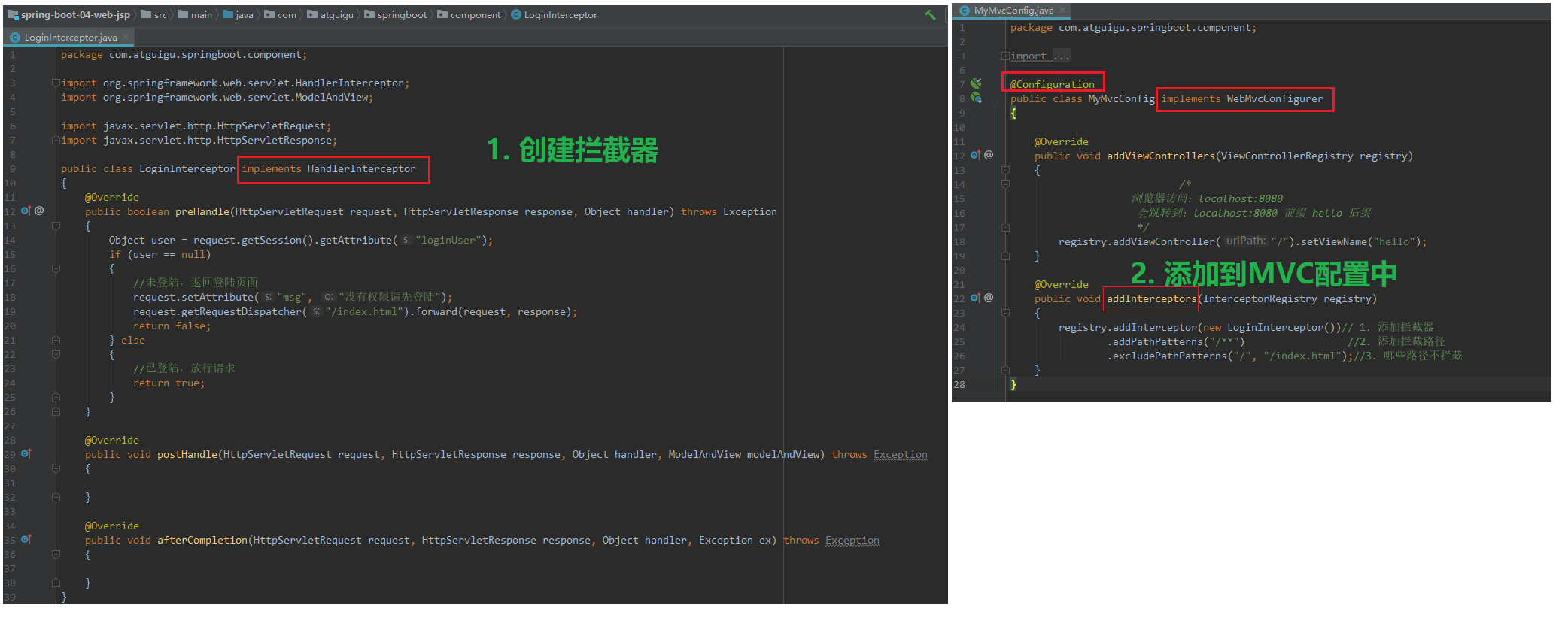Click the "return true;" statement
The image size is (1568, 618).
click(169, 383)
